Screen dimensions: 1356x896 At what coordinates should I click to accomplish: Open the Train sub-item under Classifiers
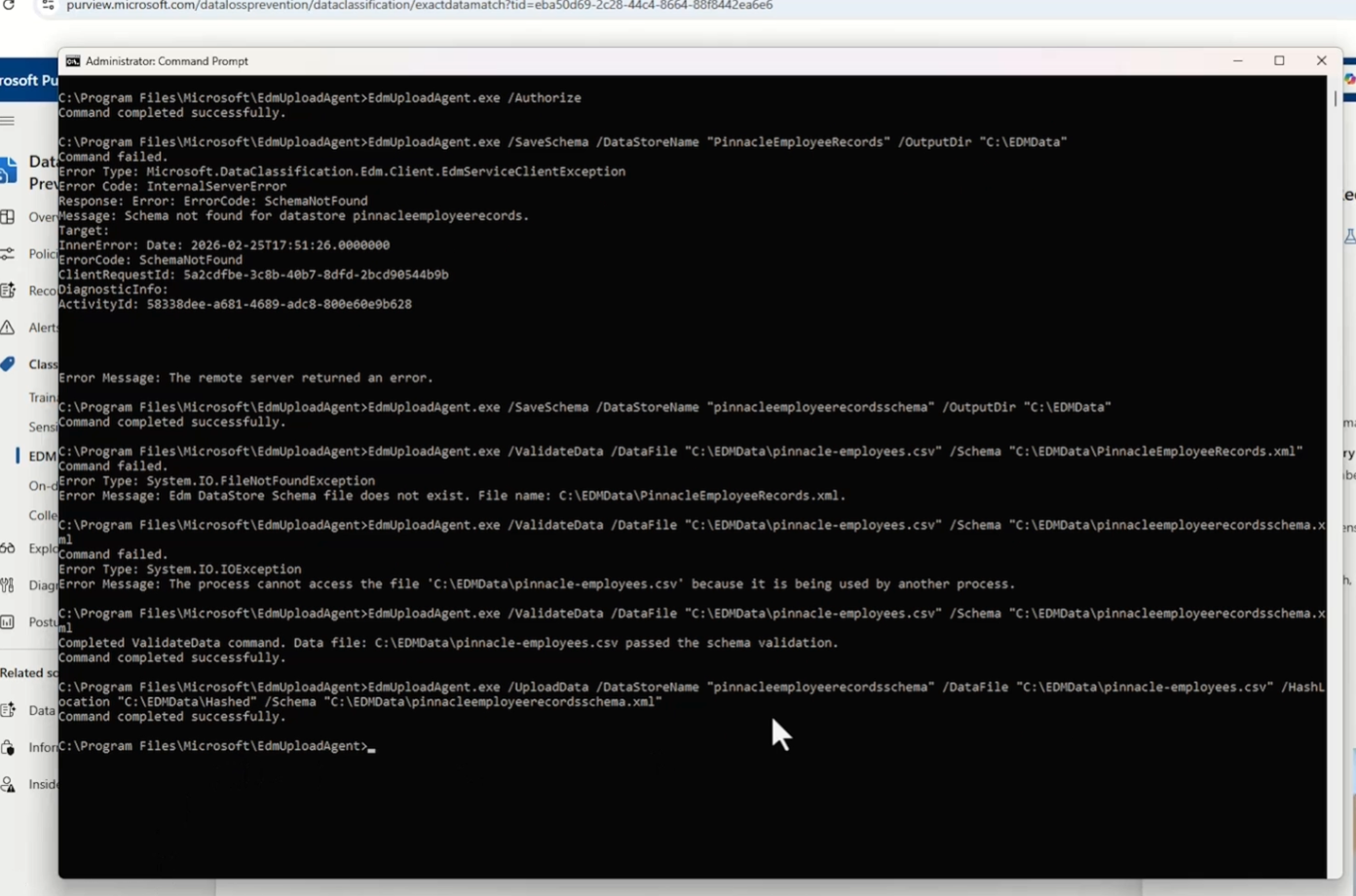pos(42,397)
